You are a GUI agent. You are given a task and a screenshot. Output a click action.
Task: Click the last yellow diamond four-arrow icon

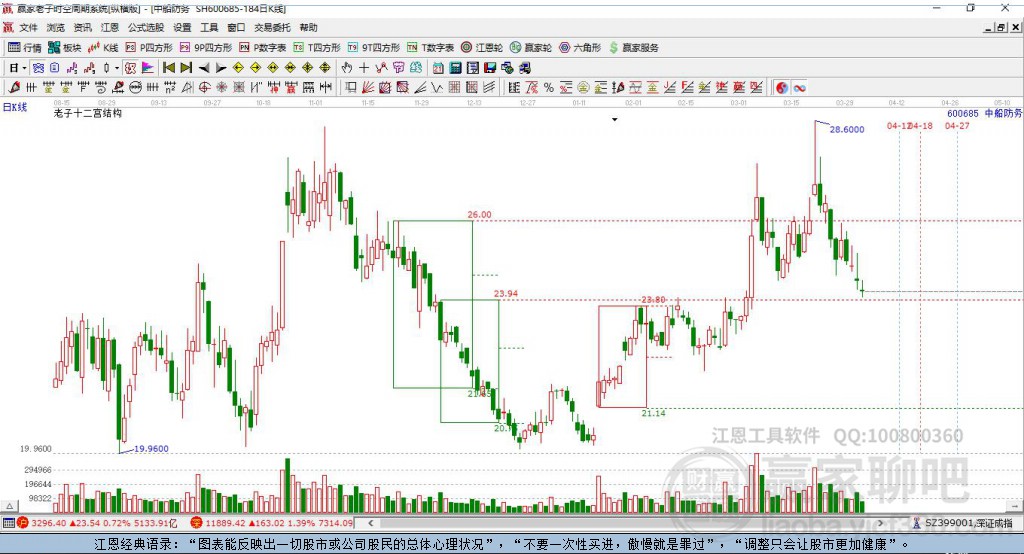[x=325, y=67]
